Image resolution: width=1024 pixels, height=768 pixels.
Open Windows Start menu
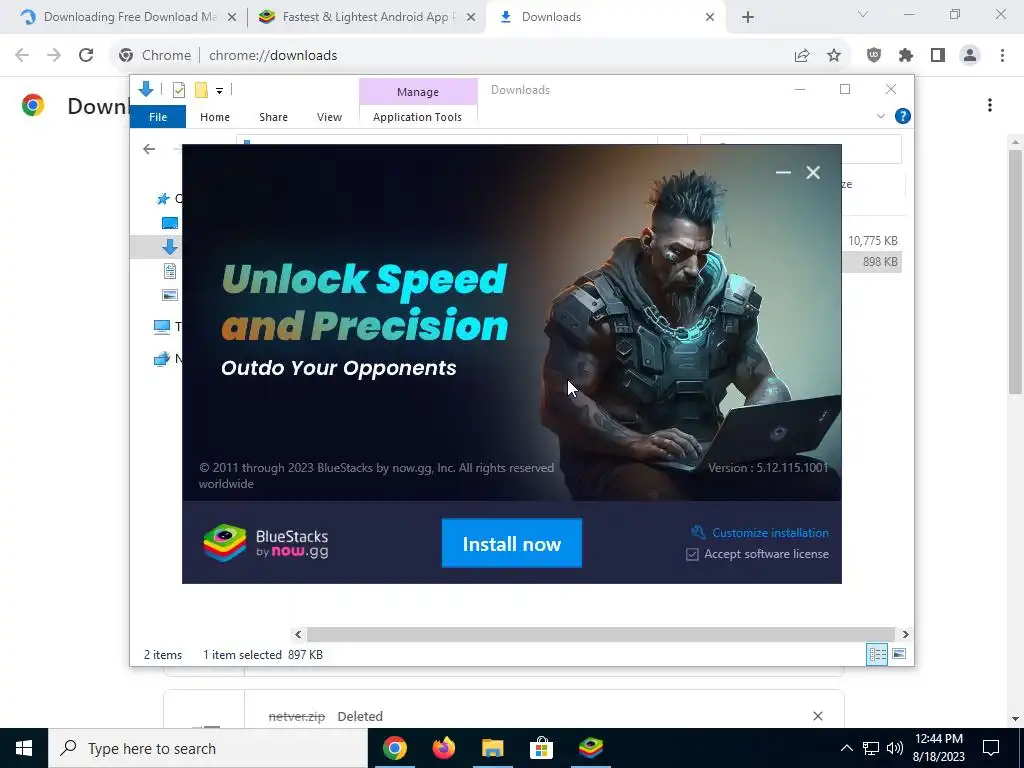coord(24,748)
